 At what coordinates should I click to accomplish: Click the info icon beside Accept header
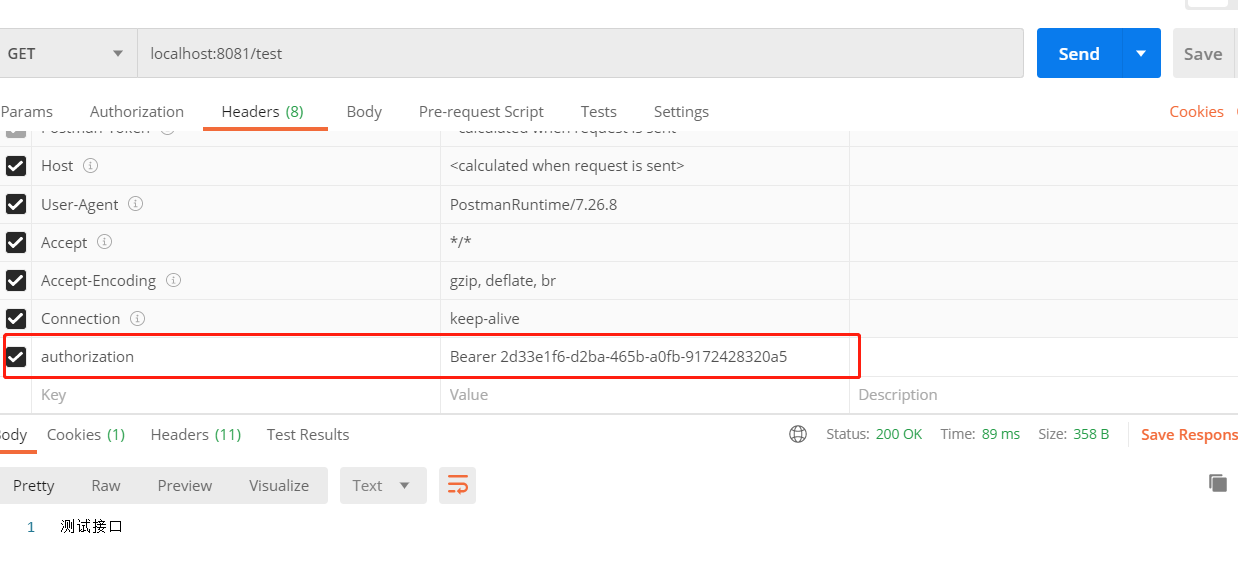point(104,242)
